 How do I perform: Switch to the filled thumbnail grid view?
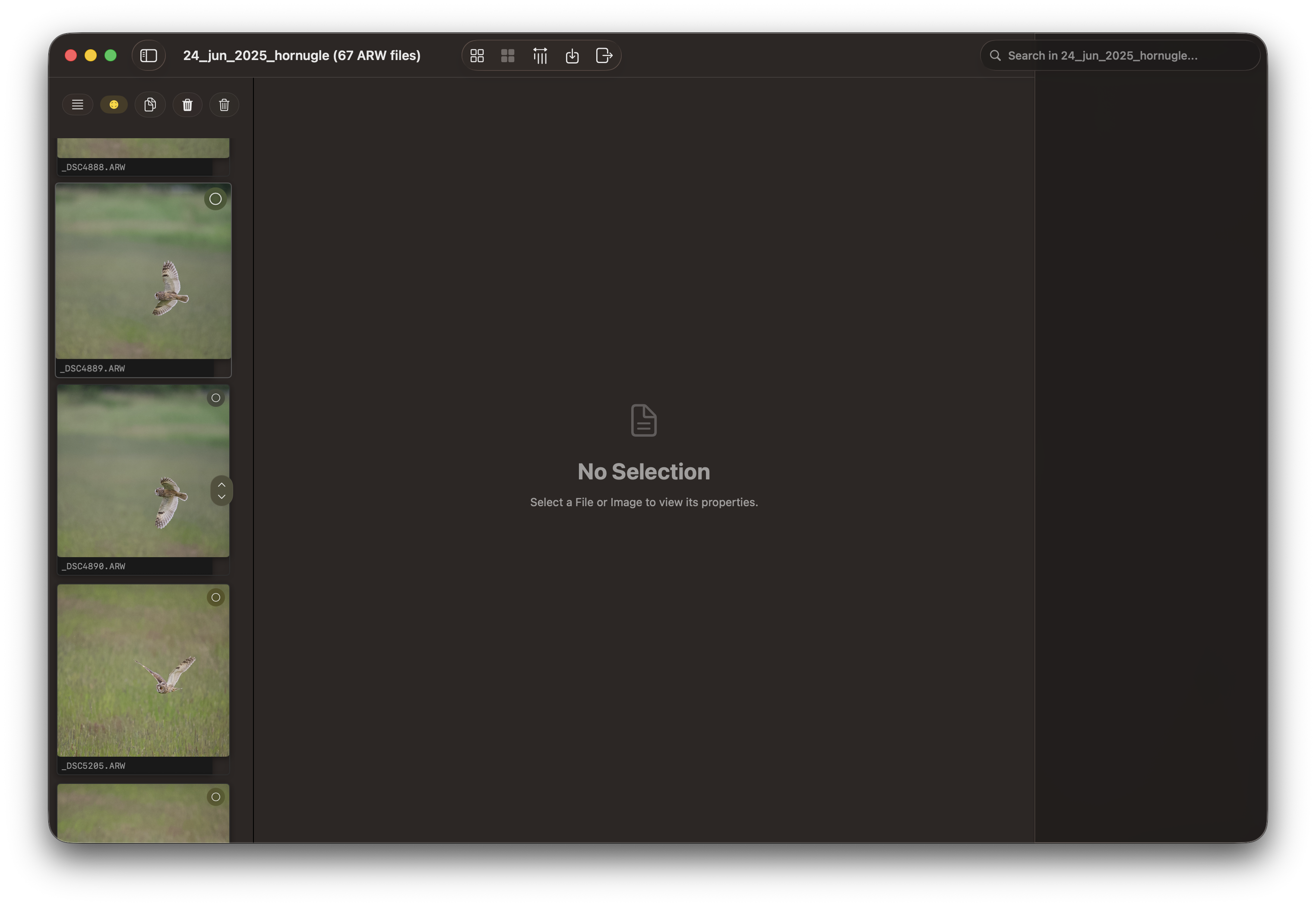(x=508, y=55)
